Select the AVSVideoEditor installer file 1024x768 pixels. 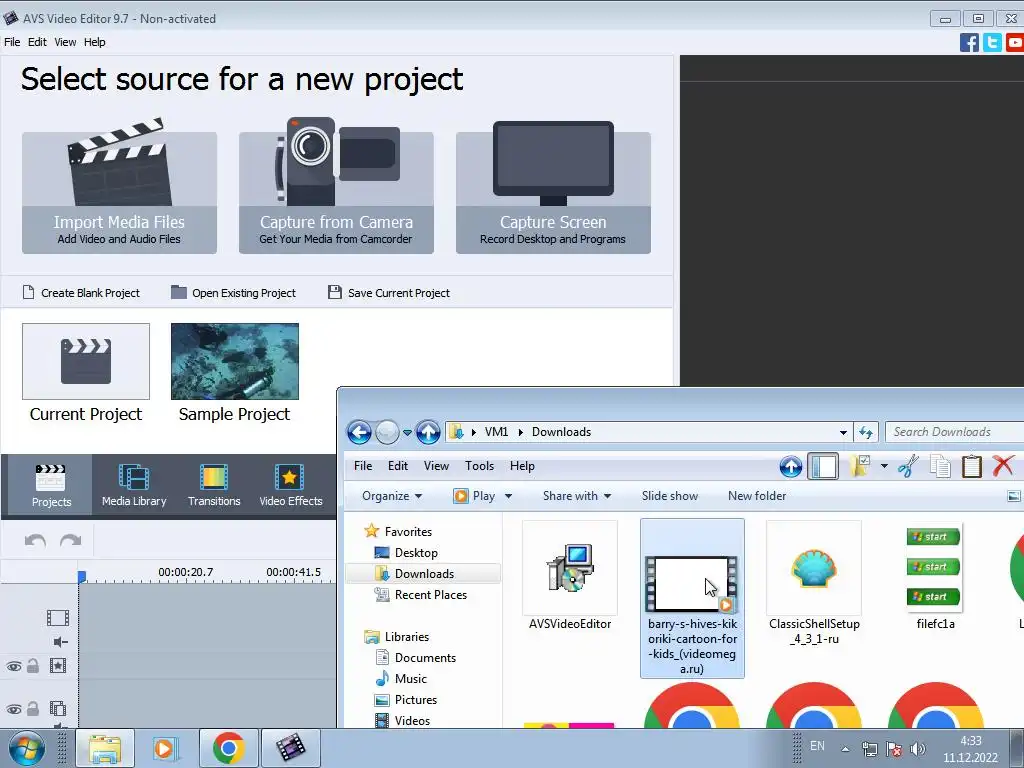pyautogui.click(x=570, y=577)
